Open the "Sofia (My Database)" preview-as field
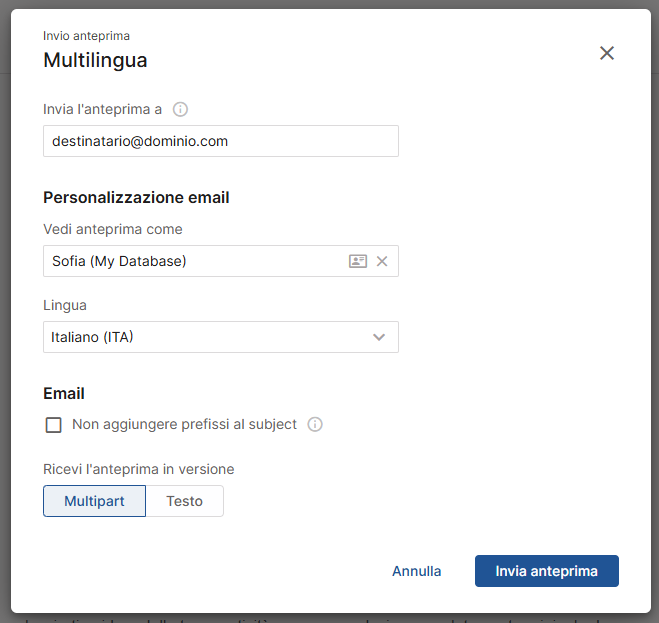Screen dimensions: 659x623 pyautogui.click(x=190, y=261)
